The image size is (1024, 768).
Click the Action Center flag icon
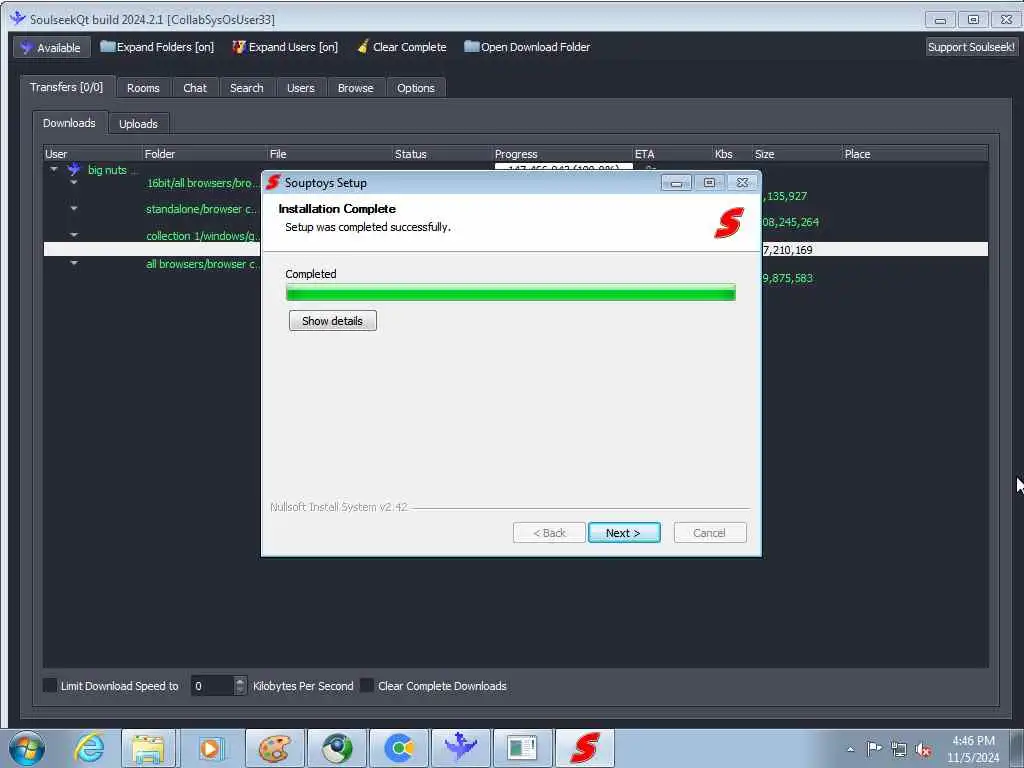(874, 749)
